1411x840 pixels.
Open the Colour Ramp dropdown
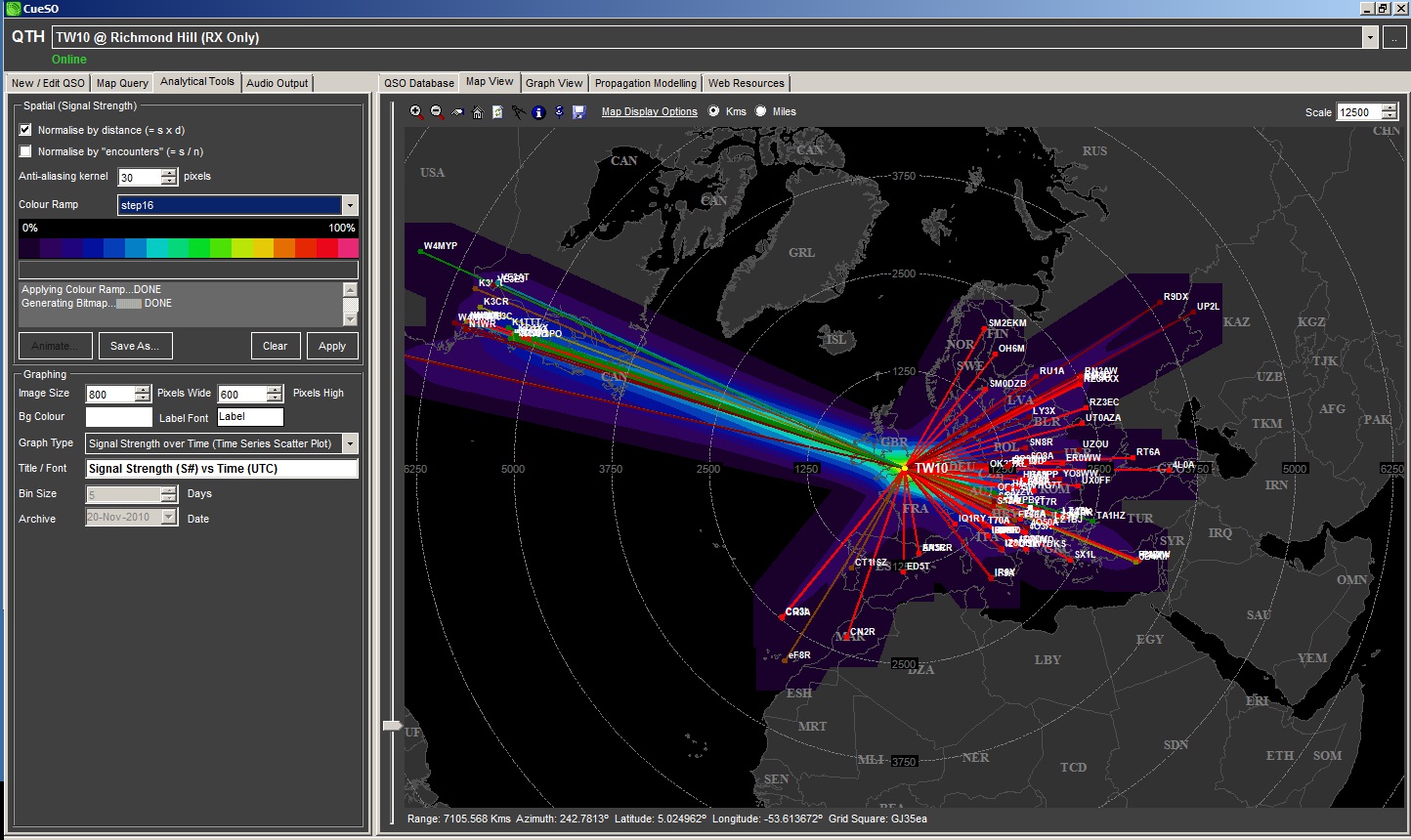point(350,205)
